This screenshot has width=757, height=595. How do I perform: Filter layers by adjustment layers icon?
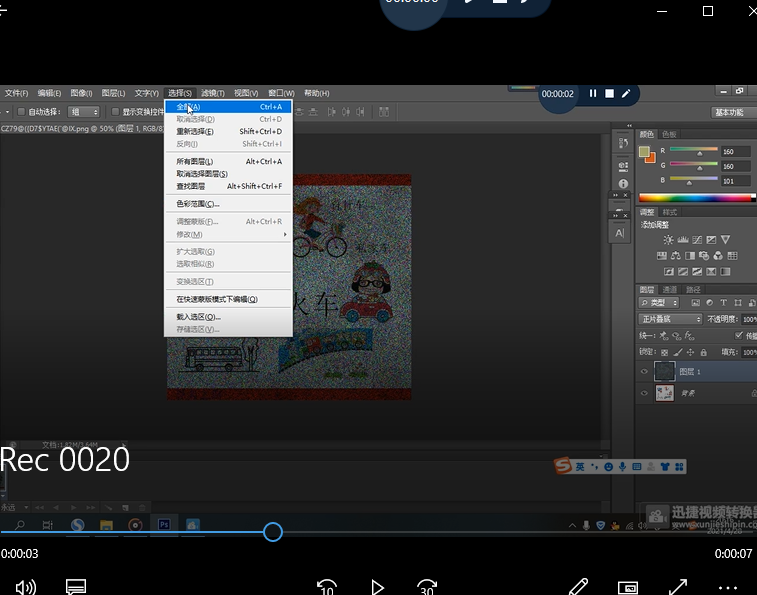point(709,303)
